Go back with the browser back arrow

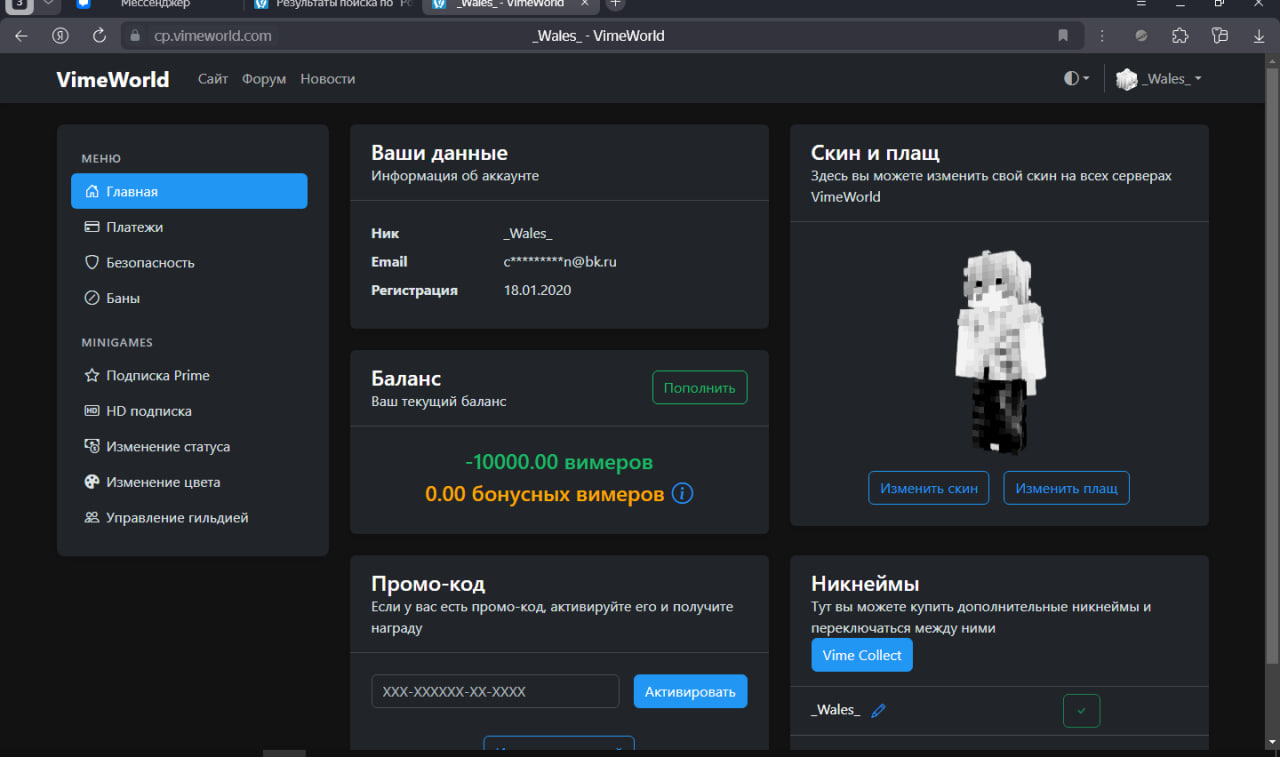(x=22, y=35)
